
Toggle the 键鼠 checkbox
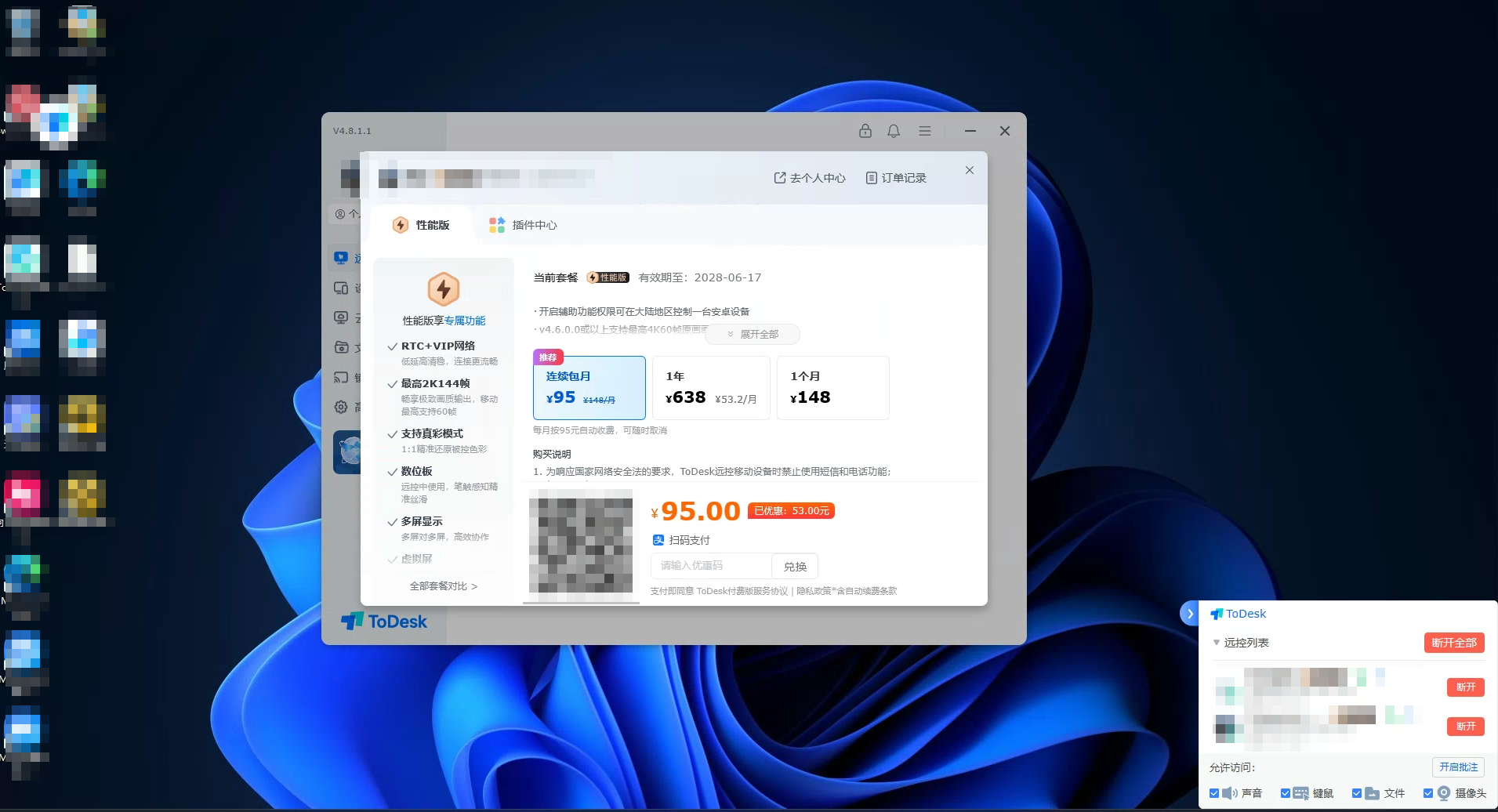pos(1286,793)
